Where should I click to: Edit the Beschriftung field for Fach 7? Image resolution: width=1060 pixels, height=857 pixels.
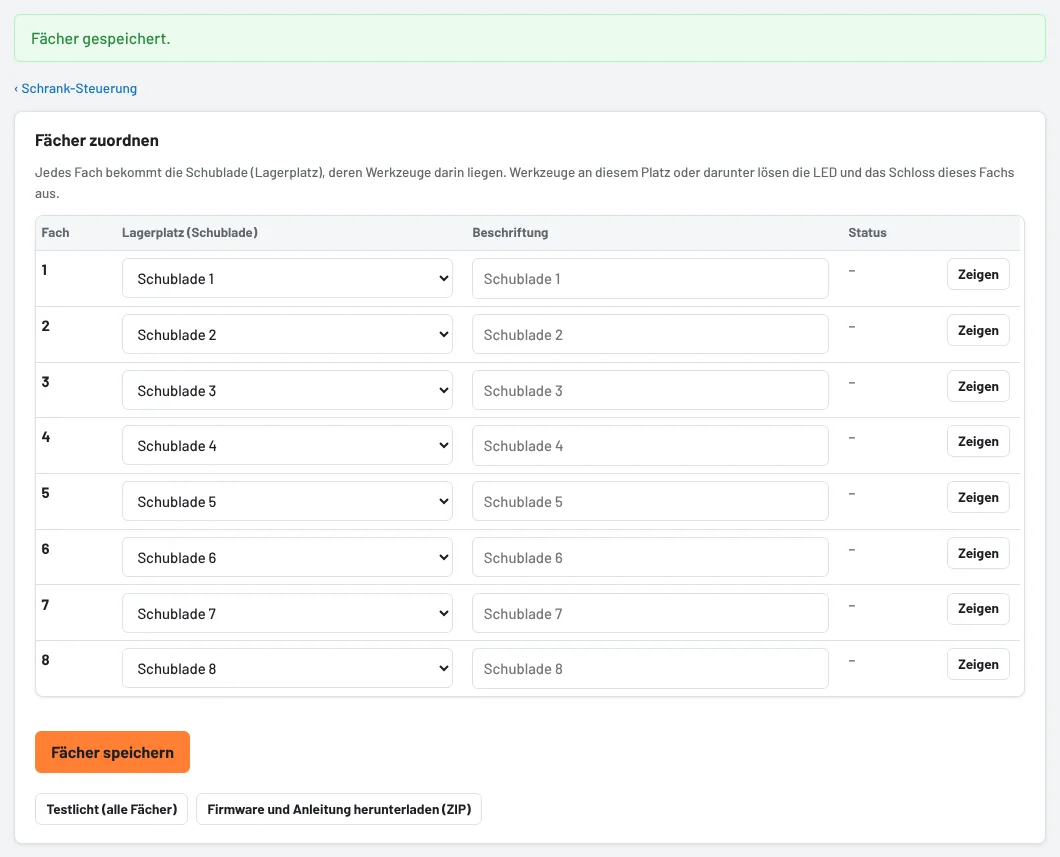coord(650,613)
